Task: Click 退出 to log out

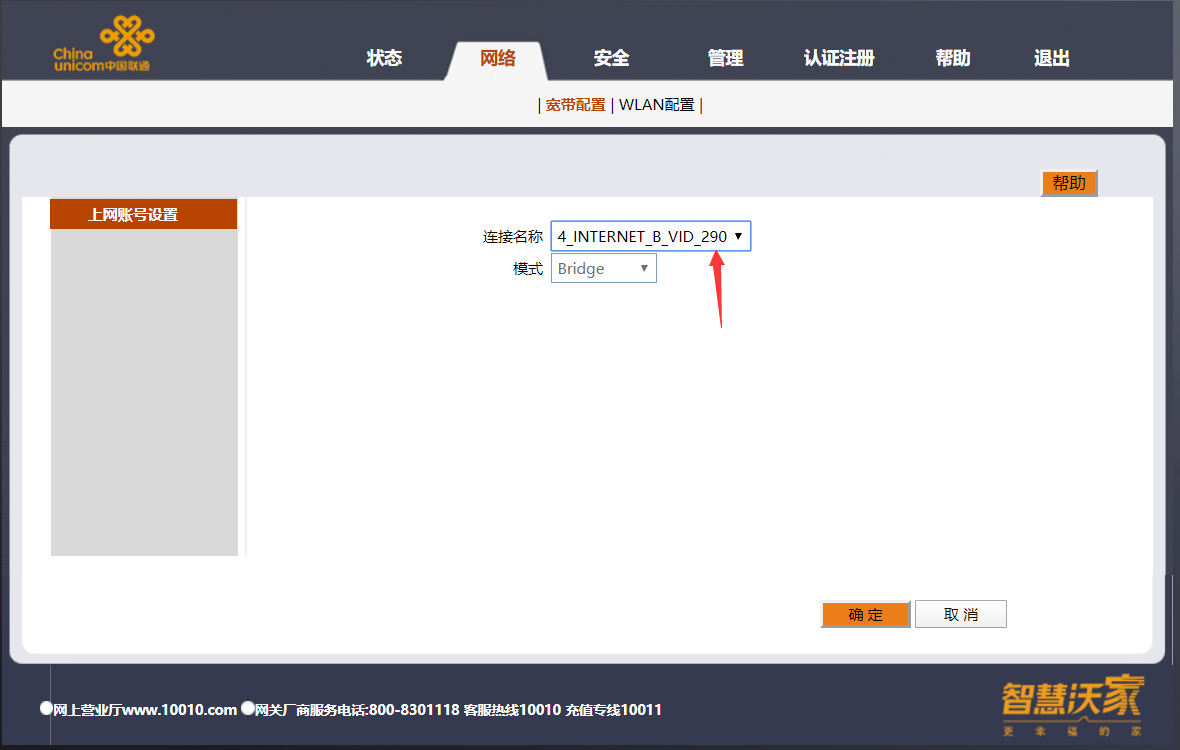Action: click(x=1051, y=58)
